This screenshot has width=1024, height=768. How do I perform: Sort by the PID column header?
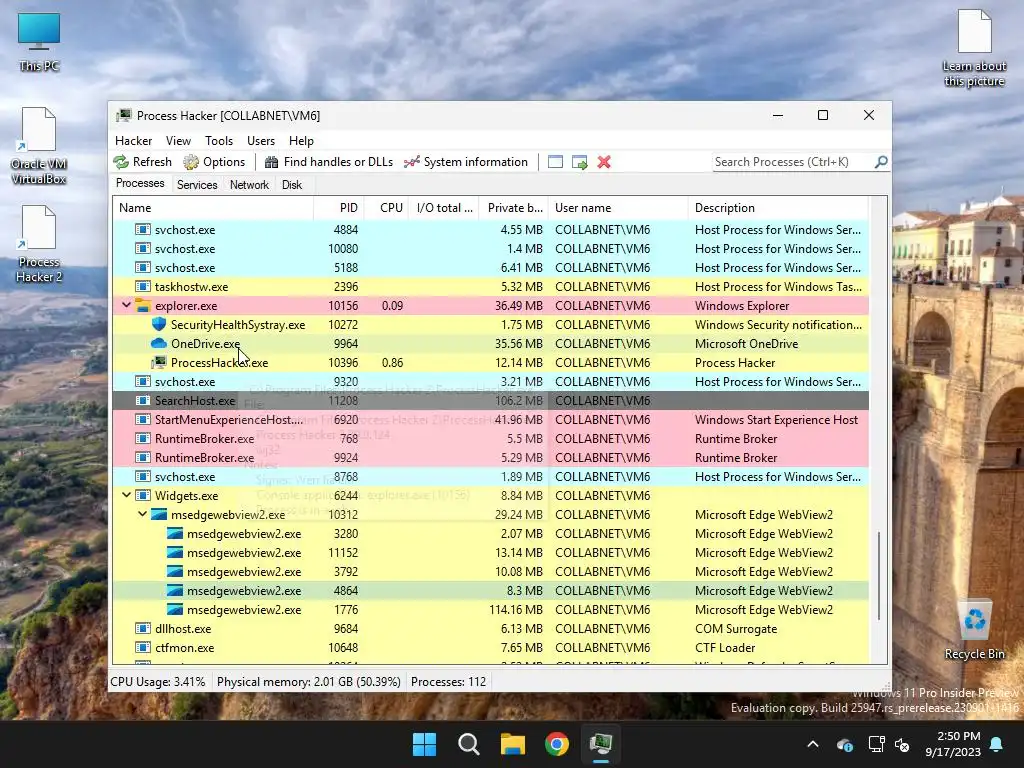338,208
